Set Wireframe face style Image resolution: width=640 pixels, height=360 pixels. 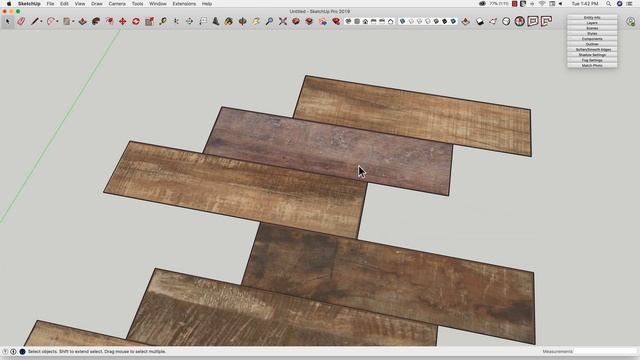(x=419, y=21)
